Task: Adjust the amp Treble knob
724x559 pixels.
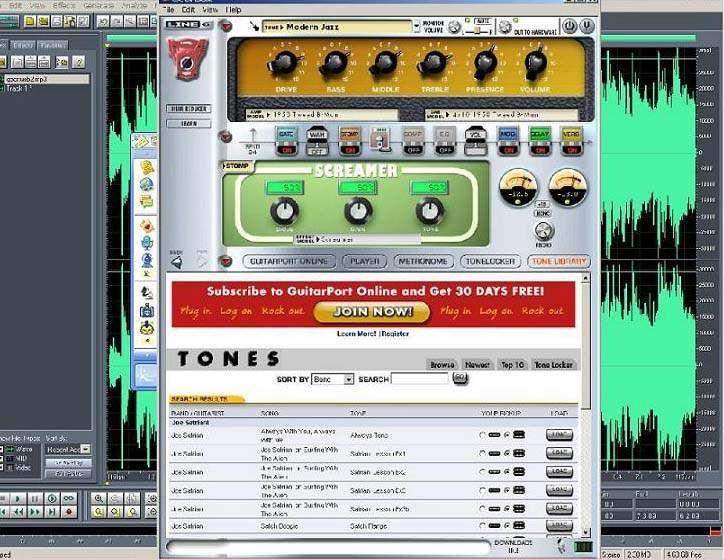Action: [434, 64]
